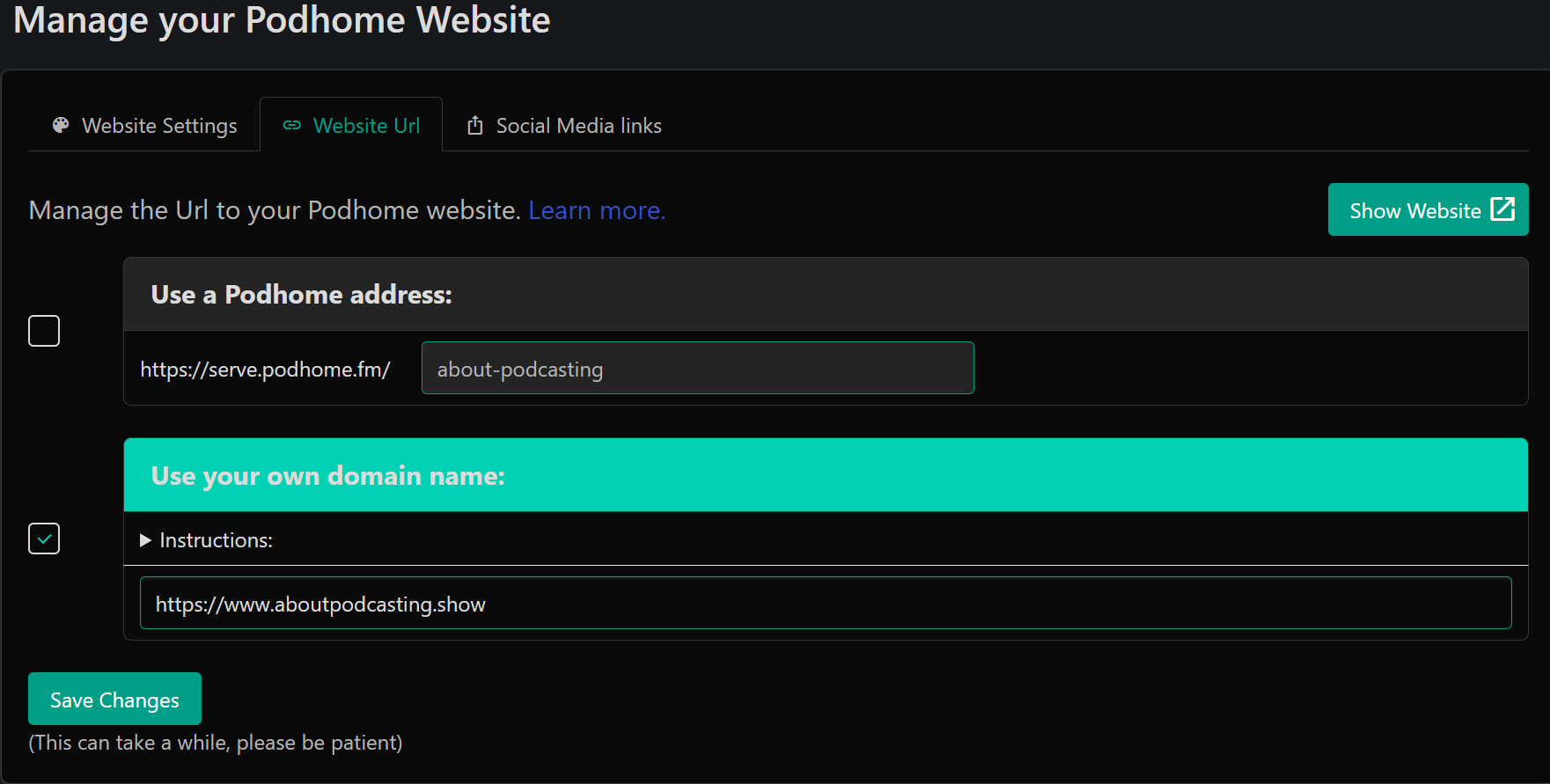Click the custom domain URL input field
Viewport: 1550px width, 784px height.
tap(826, 603)
